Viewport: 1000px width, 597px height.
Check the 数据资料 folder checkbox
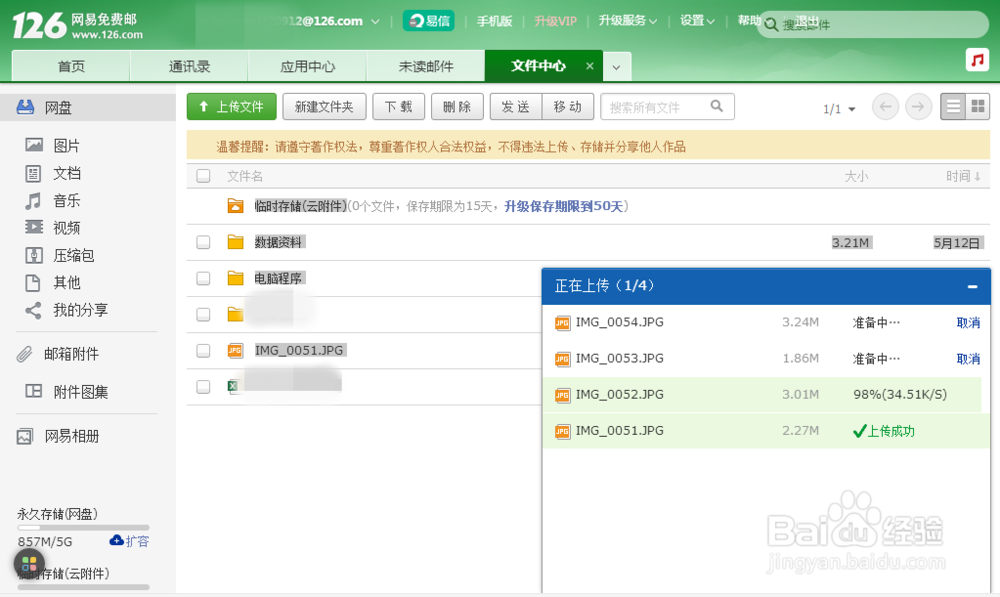click(x=204, y=242)
